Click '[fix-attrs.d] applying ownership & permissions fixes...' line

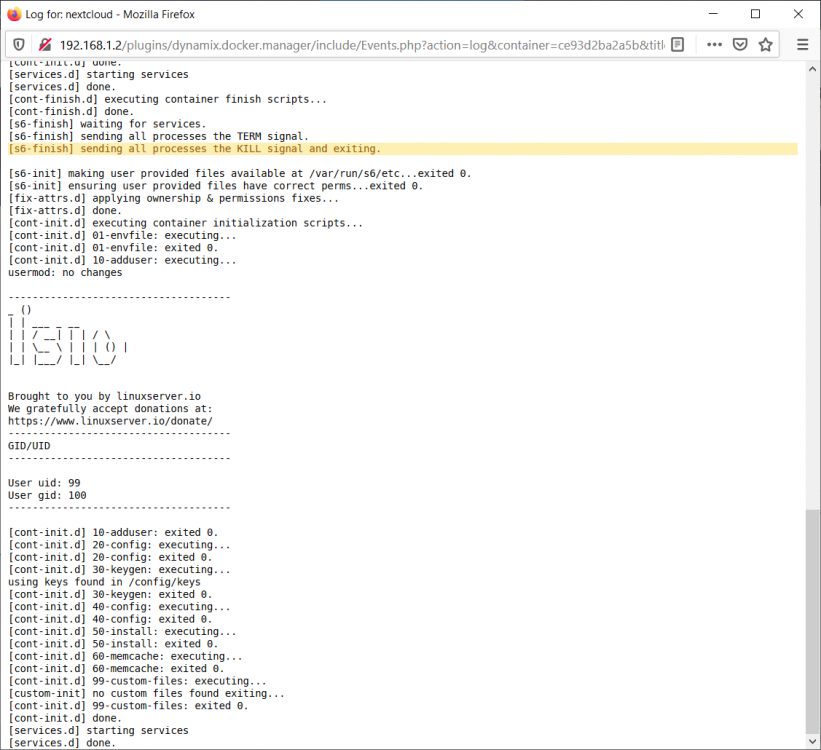click(173, 198)
